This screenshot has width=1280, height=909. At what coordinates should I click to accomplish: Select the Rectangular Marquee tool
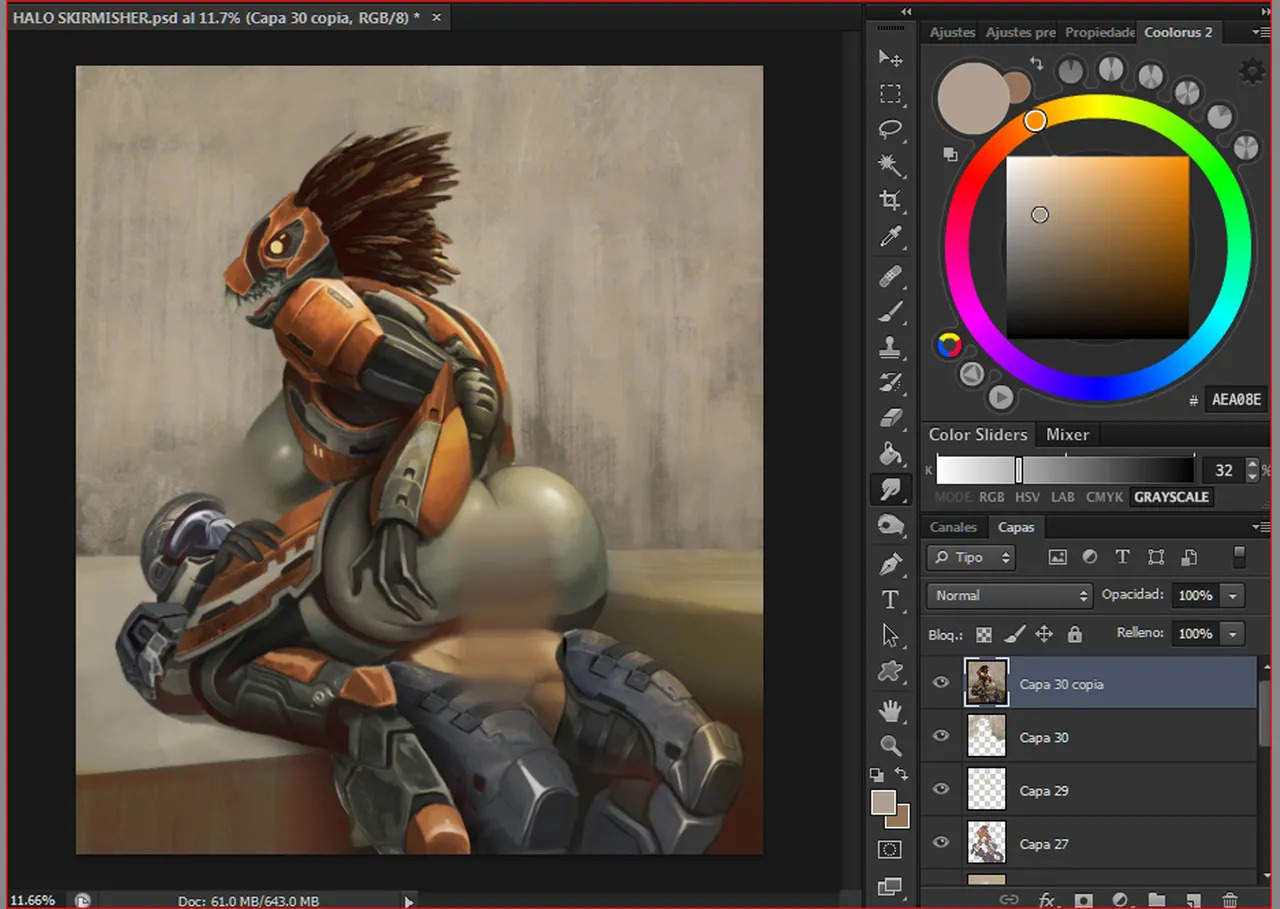(890, 94)
